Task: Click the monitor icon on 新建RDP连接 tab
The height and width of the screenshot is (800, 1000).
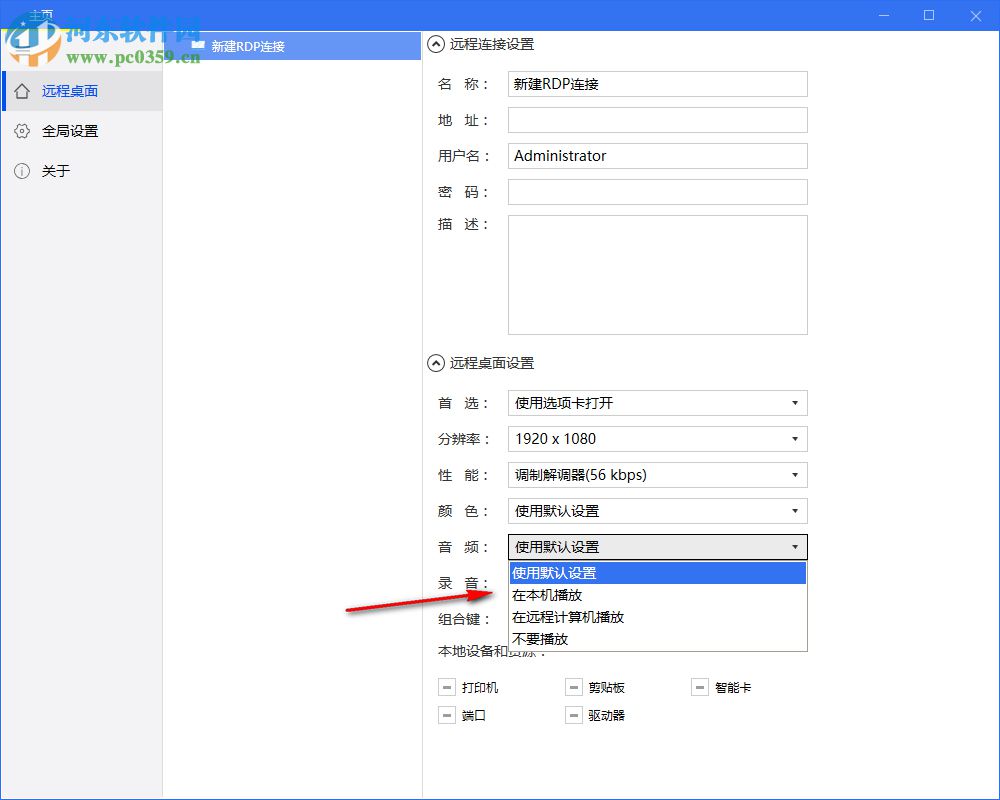Action: point(198,45)
